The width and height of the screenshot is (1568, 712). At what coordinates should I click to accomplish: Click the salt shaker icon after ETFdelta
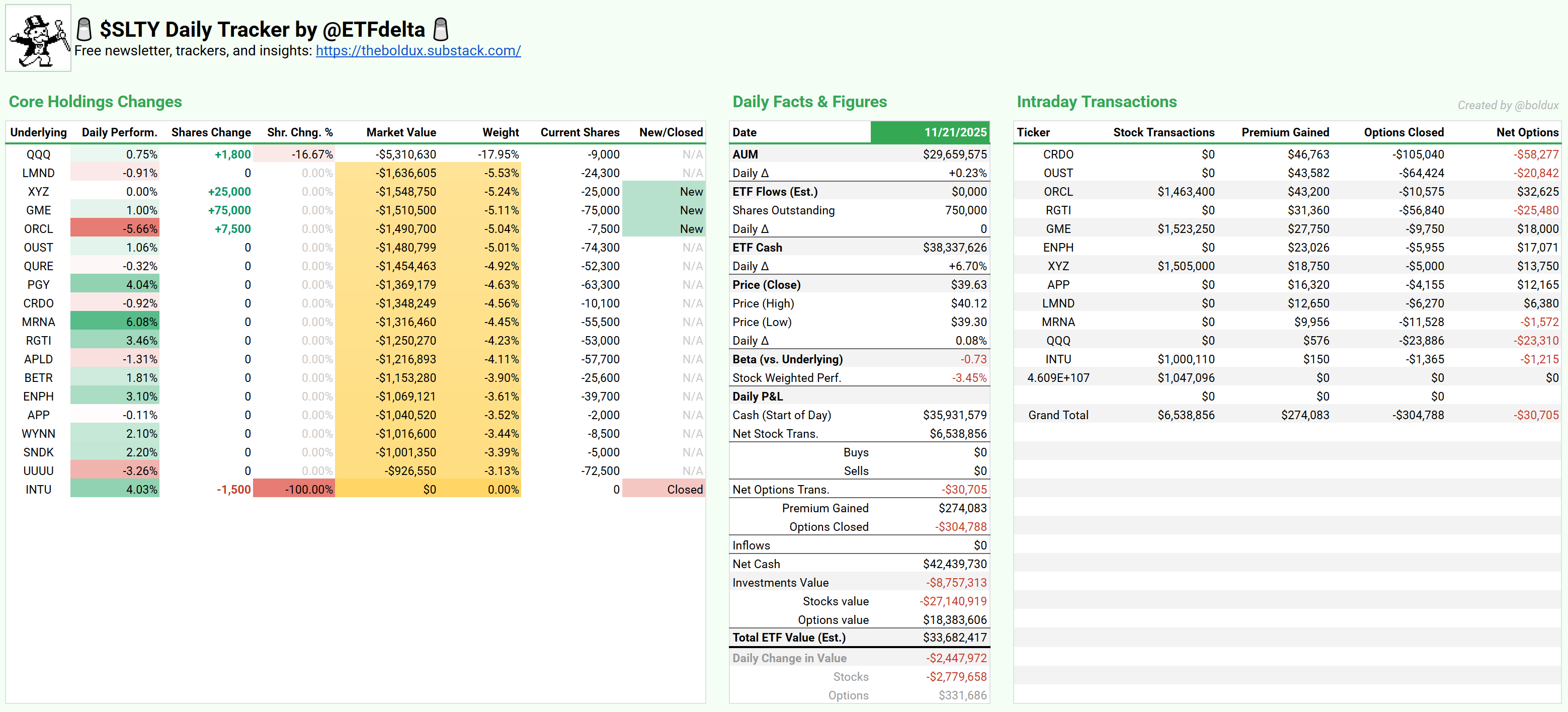(x=441, y=29)
